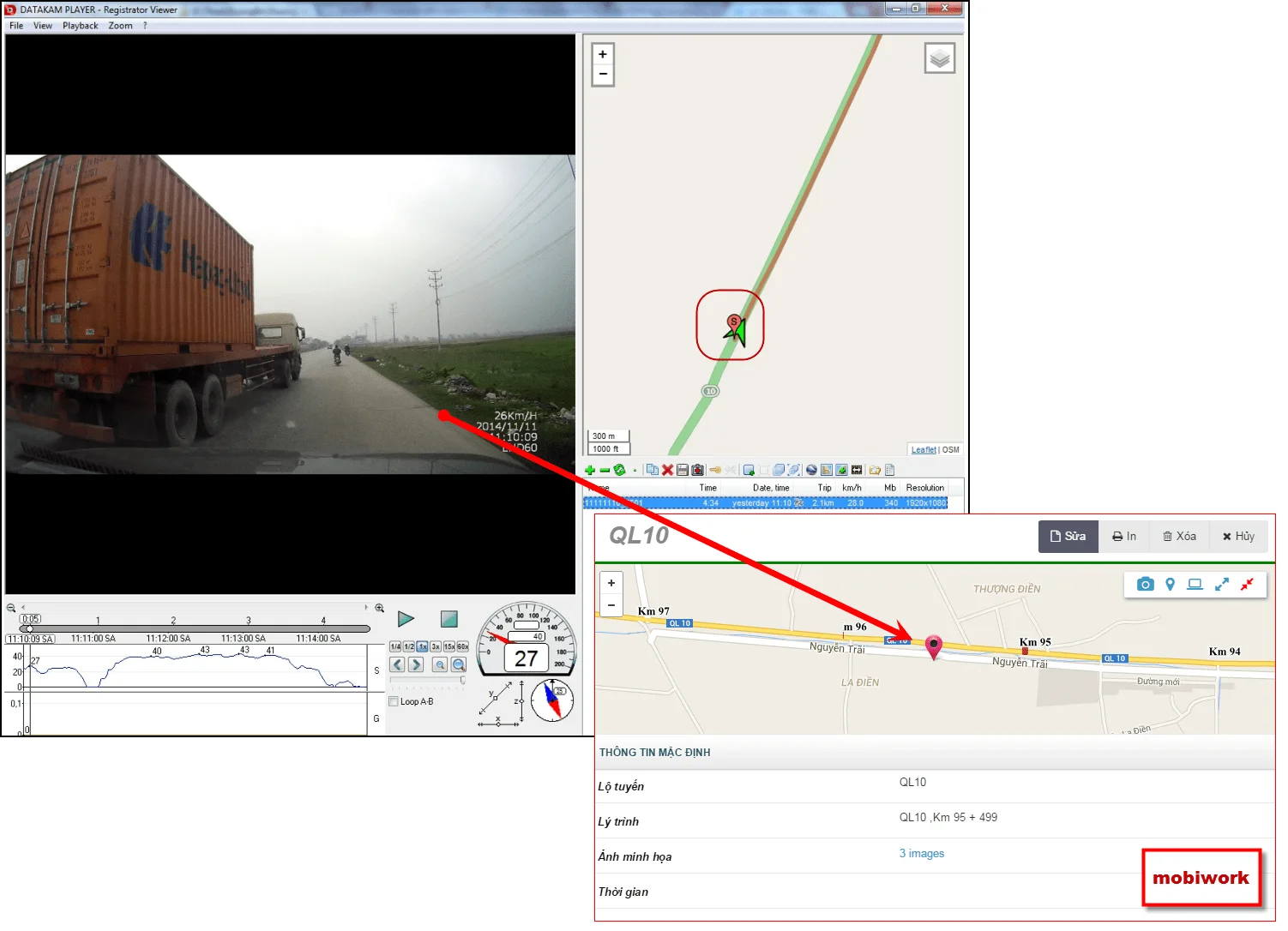Click the red X delete icon
Image resolution: width=1288 pixels, height=931 pixels.
(667, 470)
